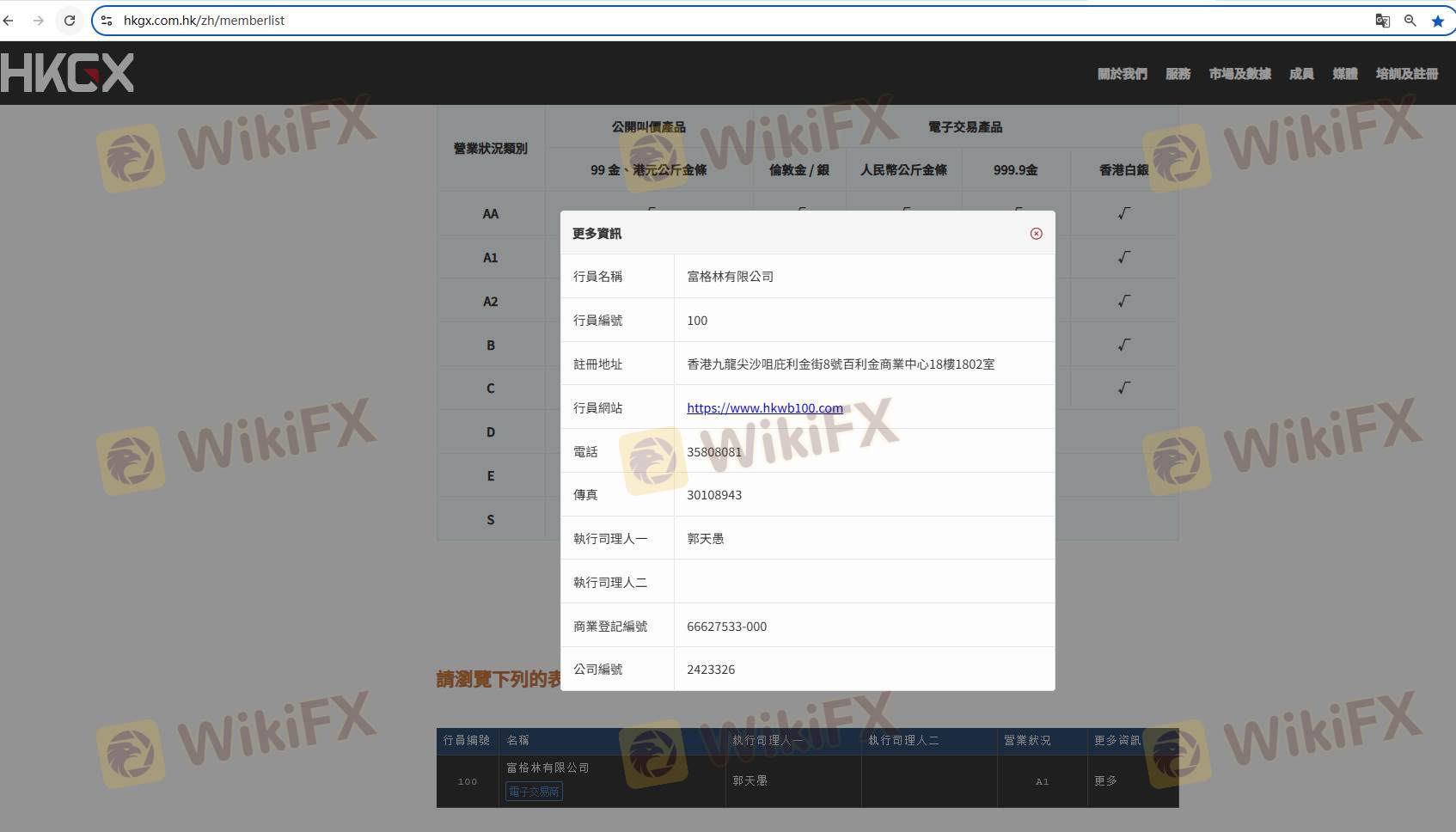Click the 行員編號 column header in member list
The width and height of the screenshot is (1456, 832).
tap(467, 741)
